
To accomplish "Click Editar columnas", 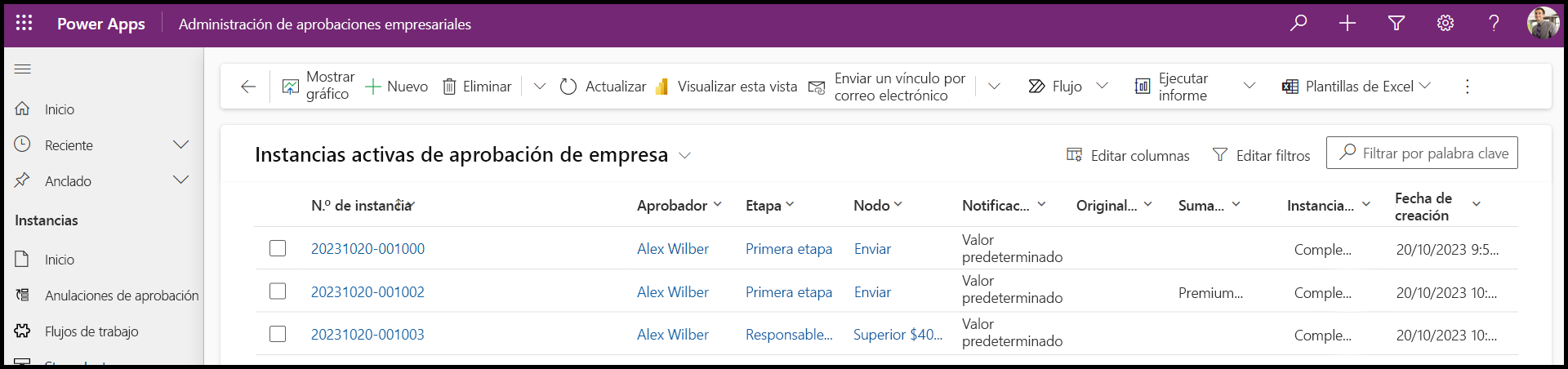I will 1128,155.
